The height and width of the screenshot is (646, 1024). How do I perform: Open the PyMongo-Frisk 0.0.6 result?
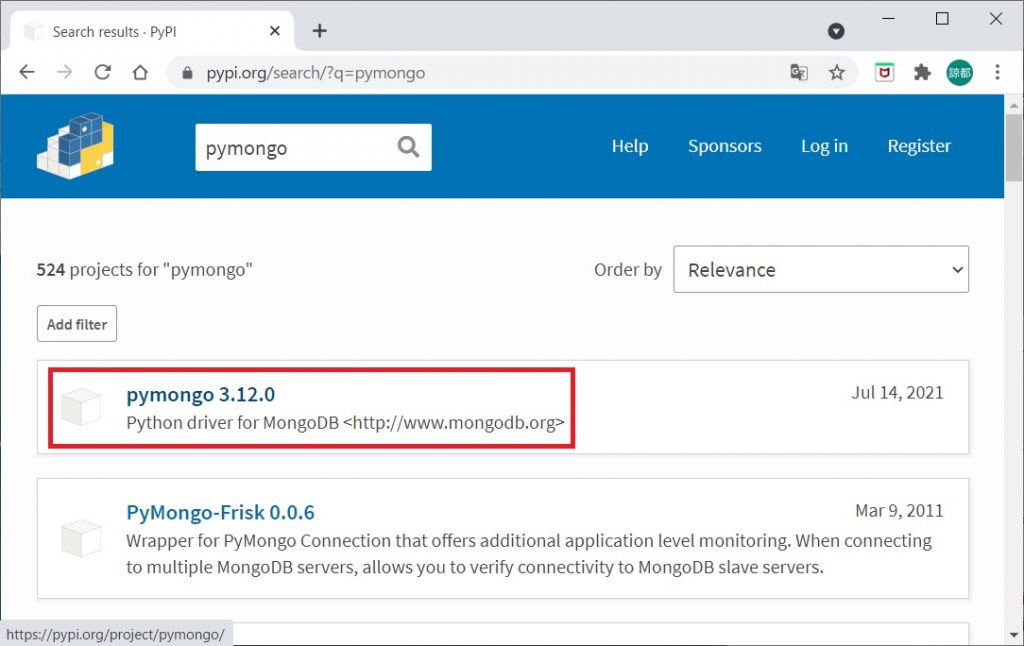(x=220, y=513)
